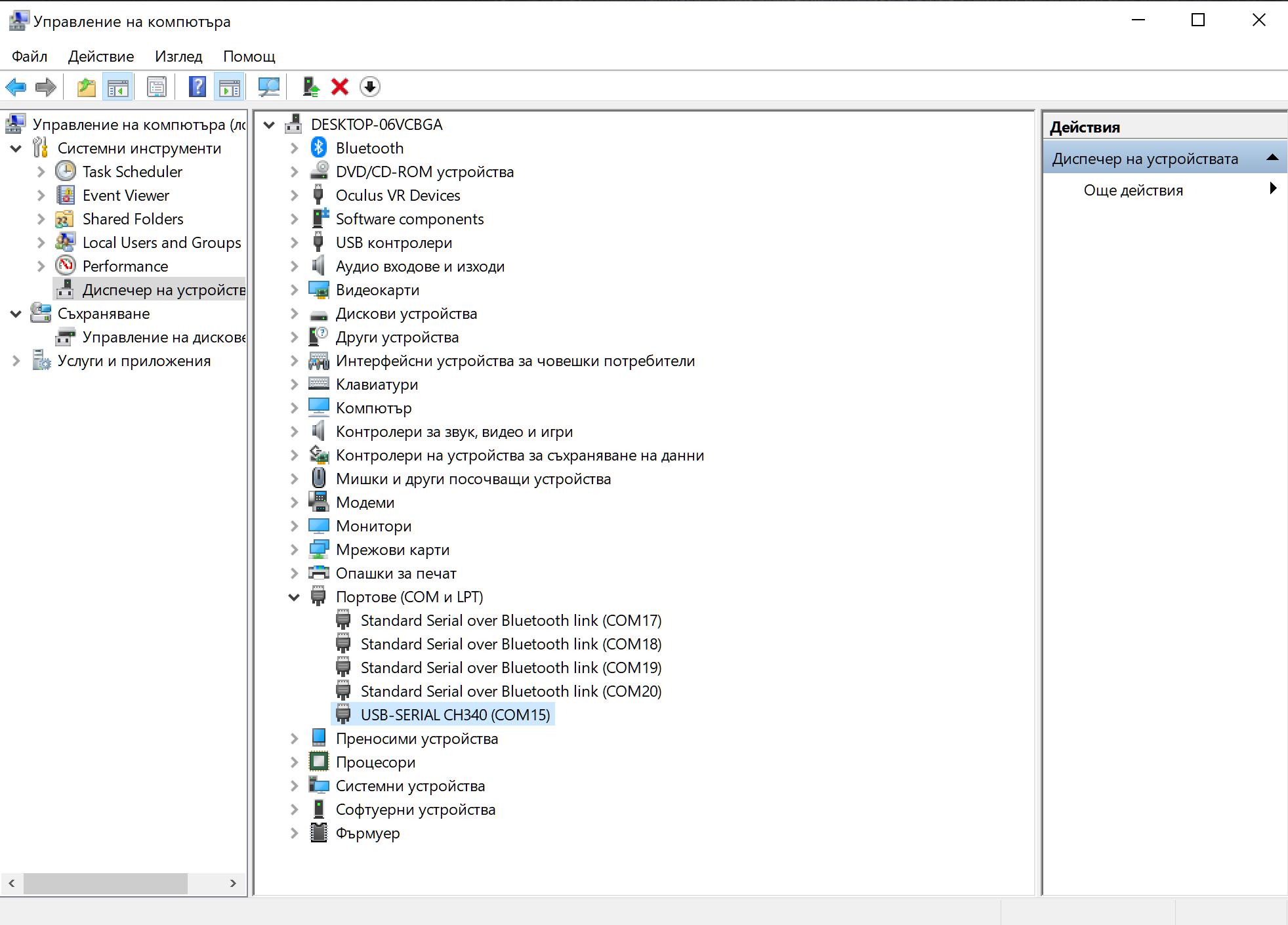Select Компютър category
1288x925 pixels.
(x=373, y=407)
